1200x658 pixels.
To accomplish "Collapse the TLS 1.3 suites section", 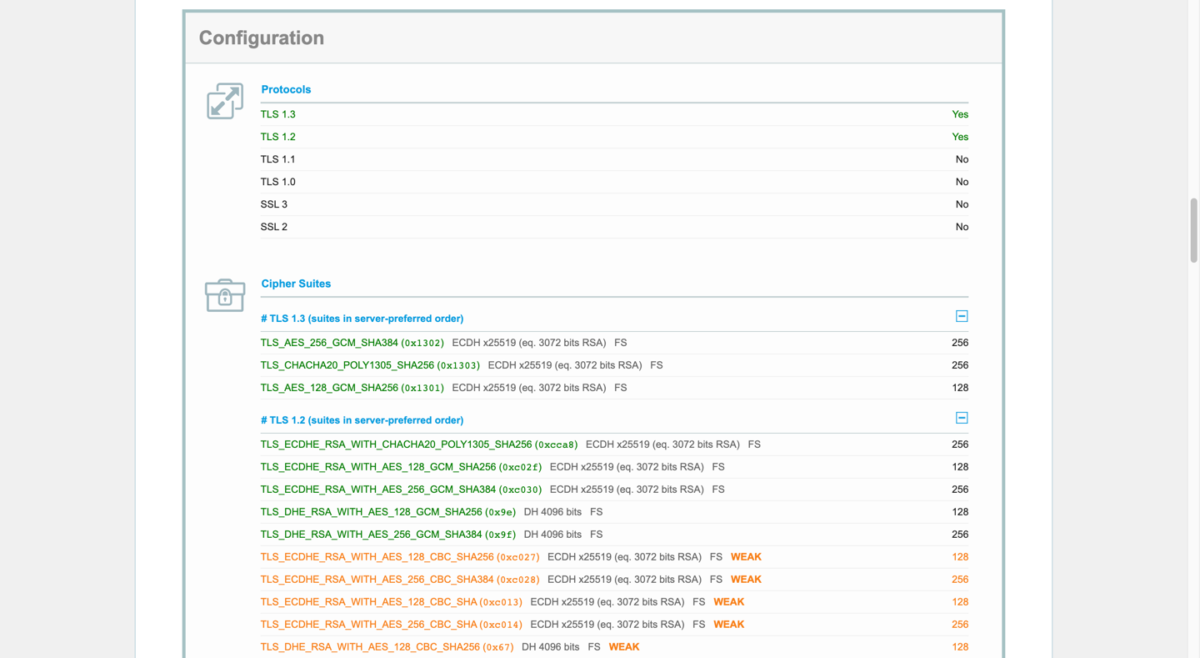I will click(962, 316).
